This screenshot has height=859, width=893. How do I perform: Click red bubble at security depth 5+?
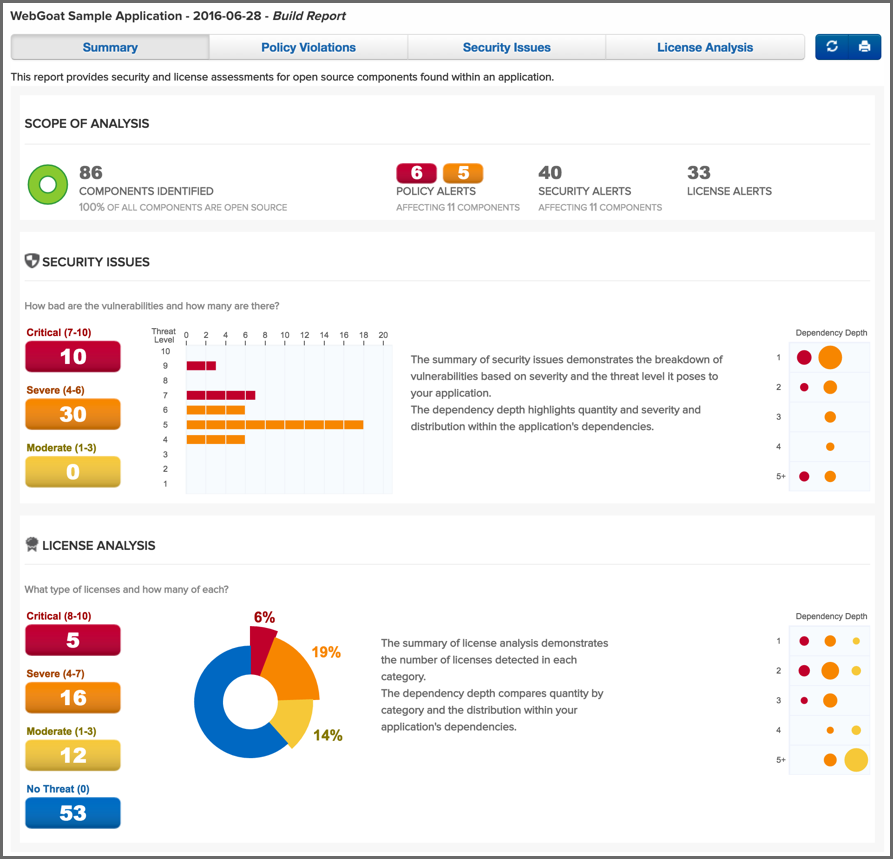pos(804,477)
